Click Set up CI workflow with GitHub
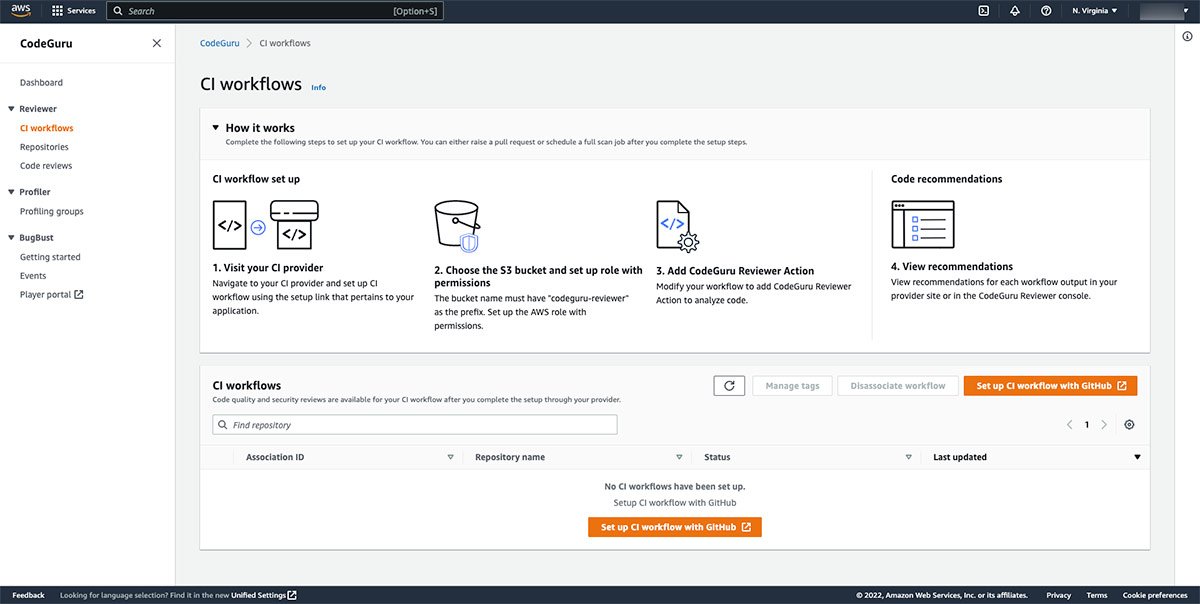This screenshot has height=604, width=1200. tap(1050, 385)
